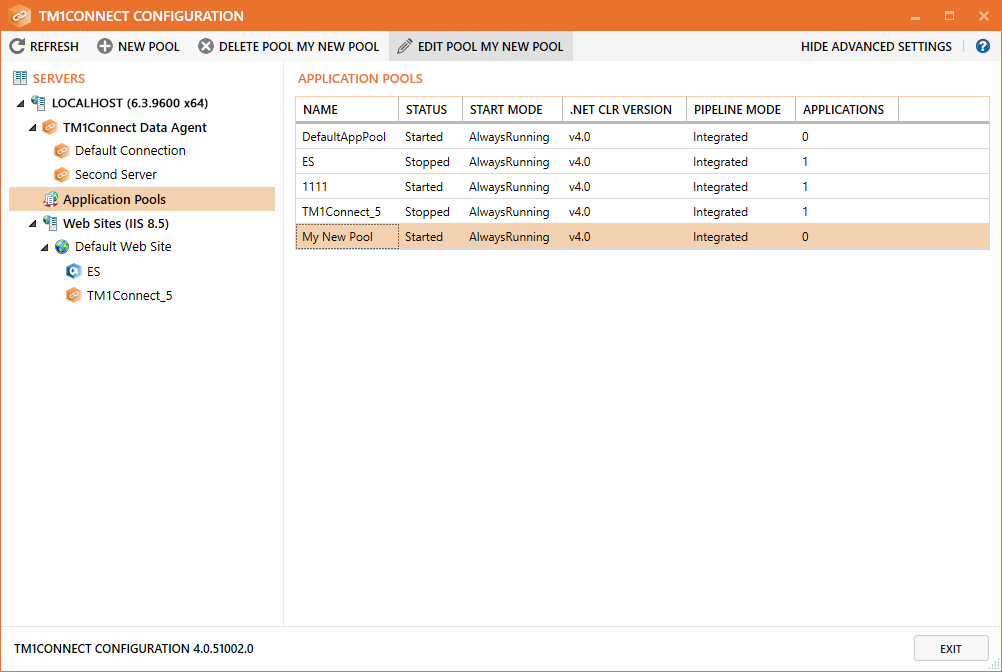Open Default Connection tree item

tap(130, 151)
